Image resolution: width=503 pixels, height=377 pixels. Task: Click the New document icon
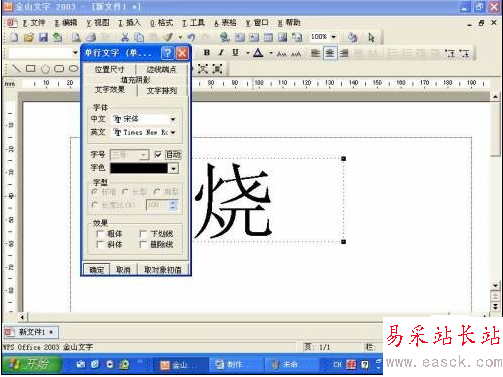pyautogui.click(x=14, y=37)
